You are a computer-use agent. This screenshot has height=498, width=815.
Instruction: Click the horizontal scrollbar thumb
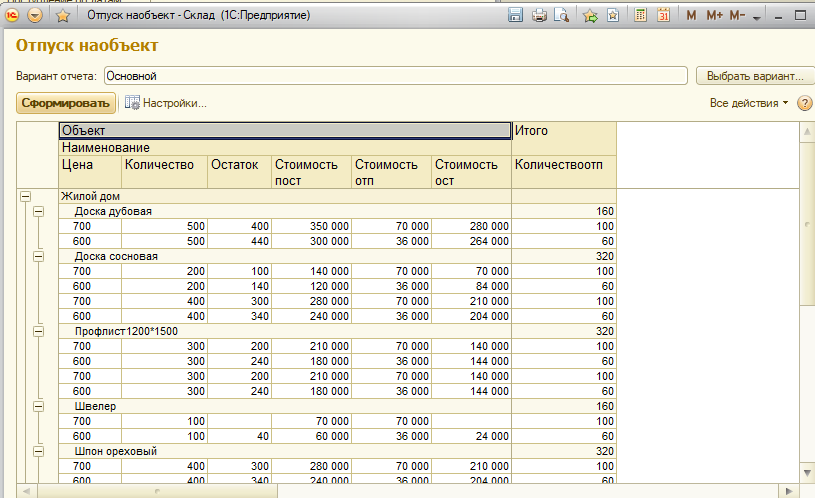(157, 491)
